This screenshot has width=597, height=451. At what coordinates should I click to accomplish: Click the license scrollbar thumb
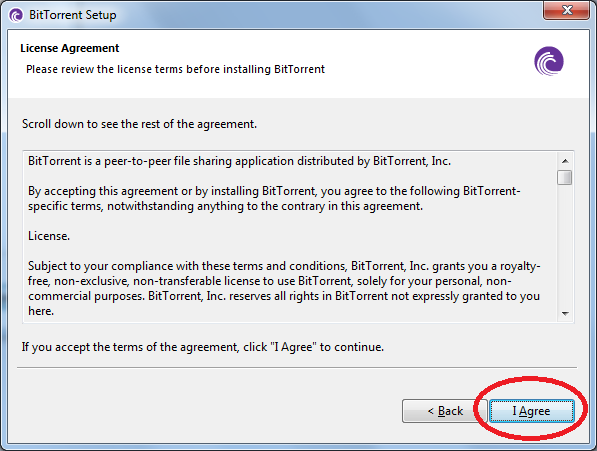pos(564,177)
